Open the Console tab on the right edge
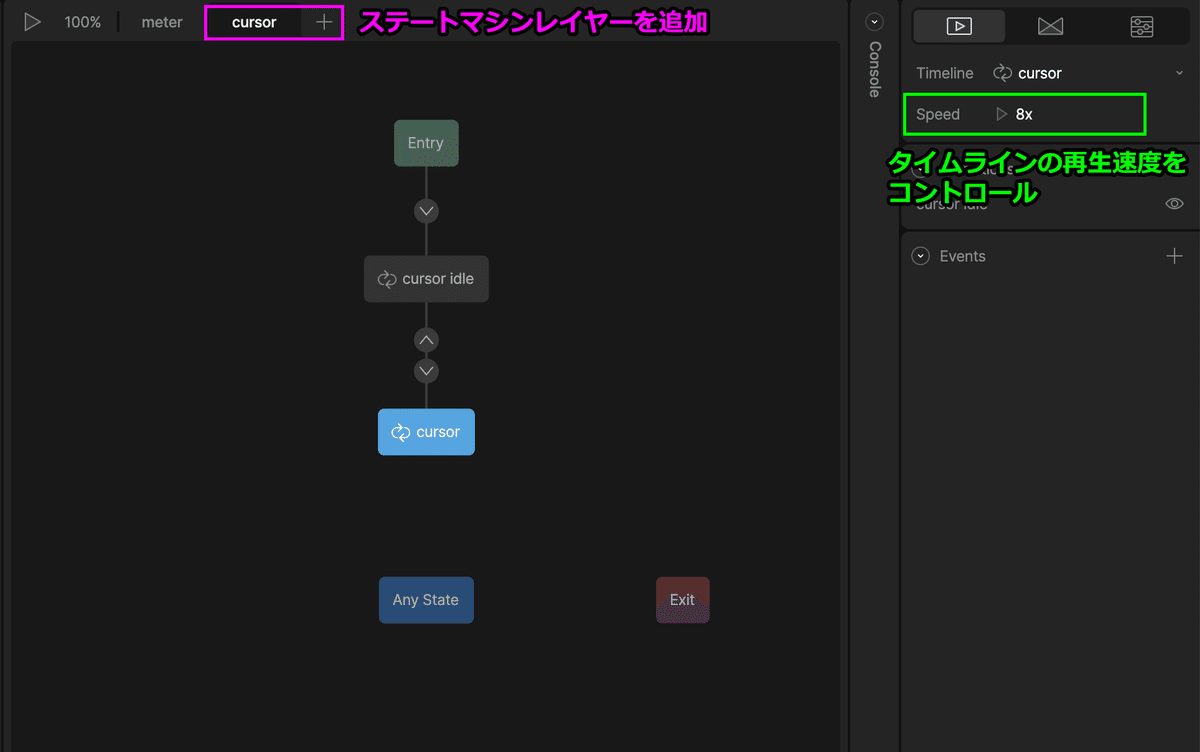This screenshot has width=1200, height=752. (x=875, y=68)
